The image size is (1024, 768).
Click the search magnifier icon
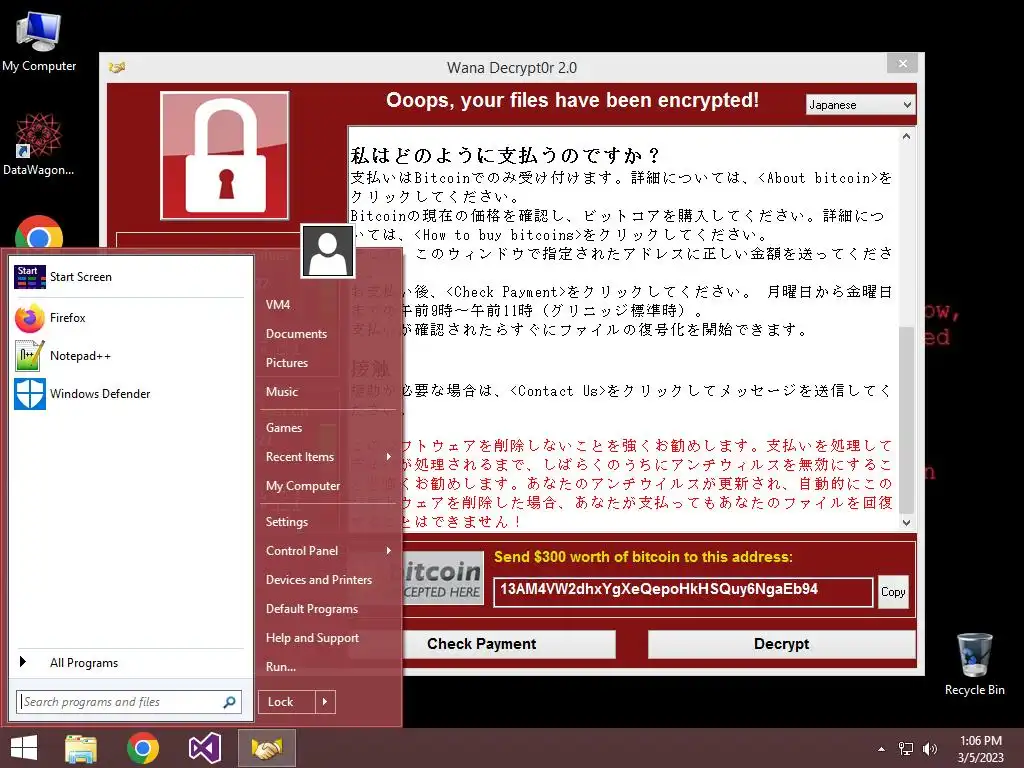(x=230, y=702)
